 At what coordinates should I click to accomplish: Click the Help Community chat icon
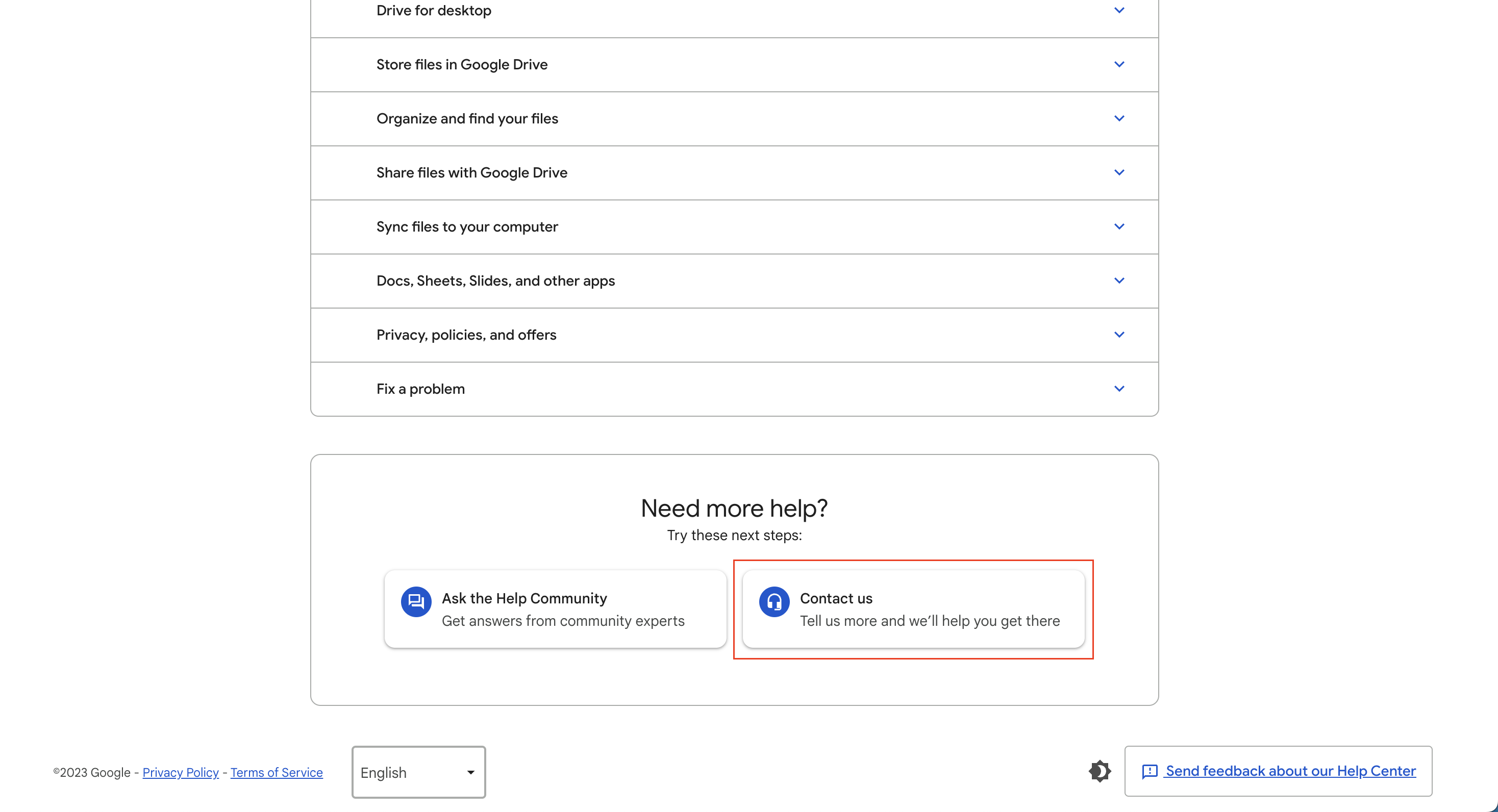416,601
